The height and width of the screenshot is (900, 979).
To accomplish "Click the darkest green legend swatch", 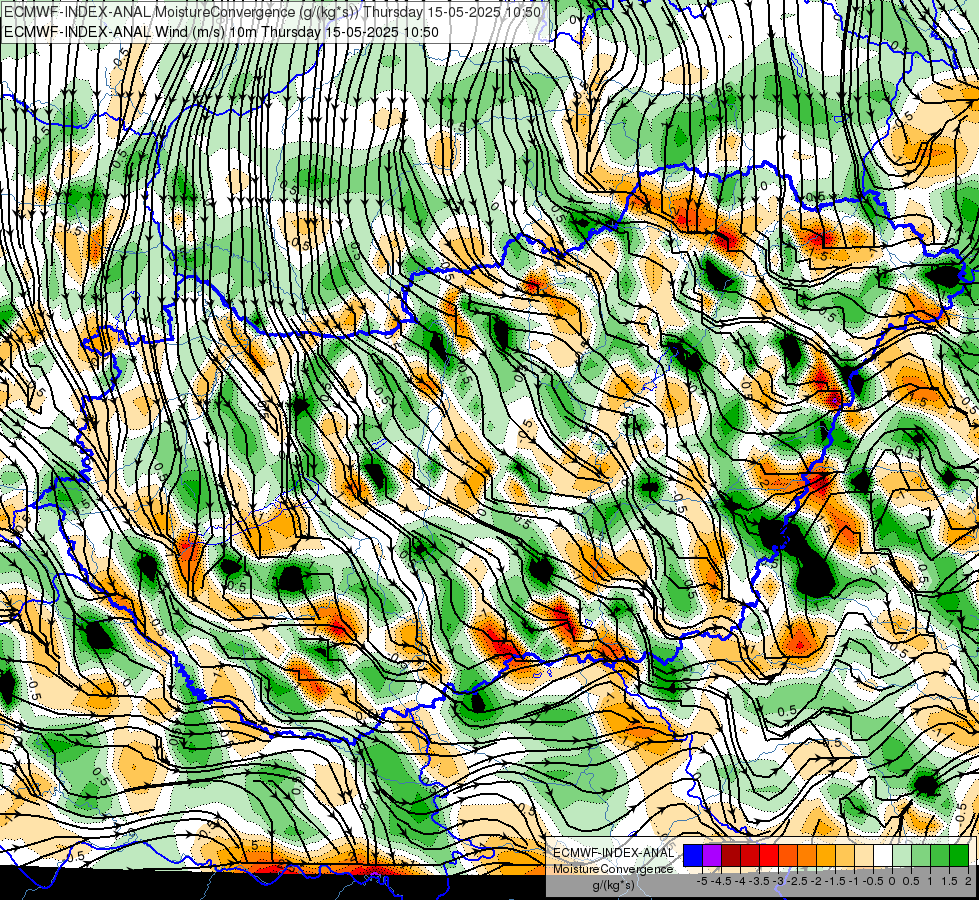I will click(x=959, y=856).
